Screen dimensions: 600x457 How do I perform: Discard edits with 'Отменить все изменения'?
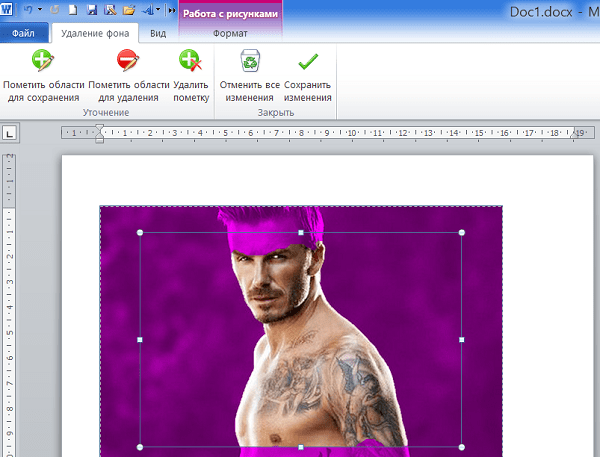click(x=247, y=63)
